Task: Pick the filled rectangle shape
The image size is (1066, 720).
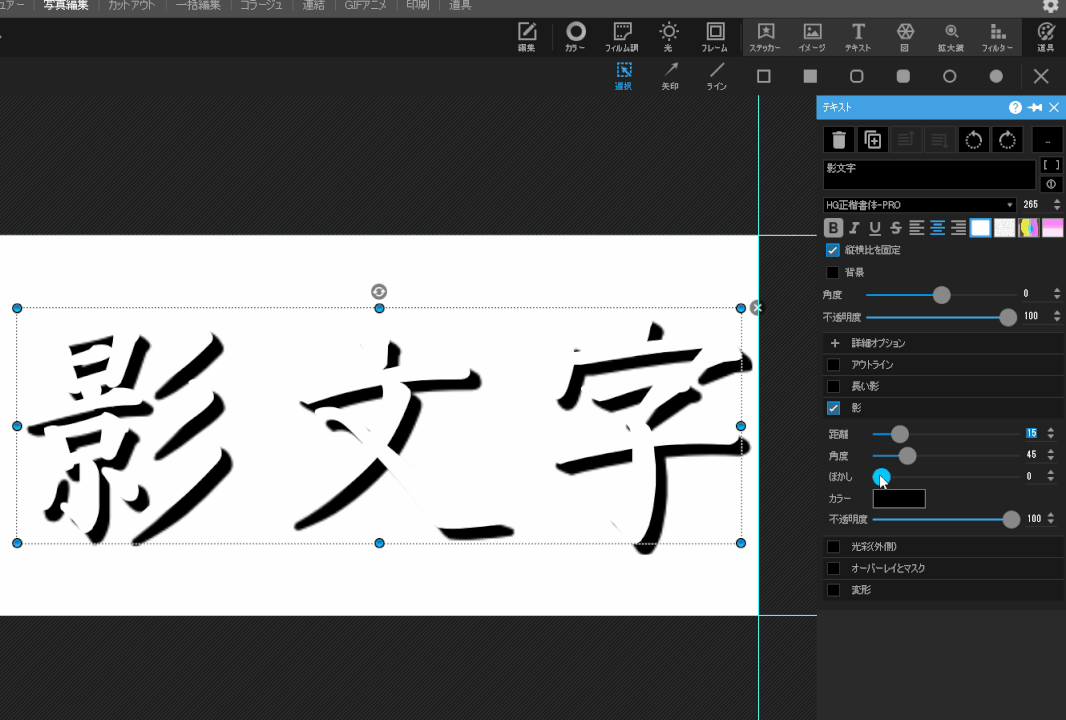Action: (x=810, y=76)
